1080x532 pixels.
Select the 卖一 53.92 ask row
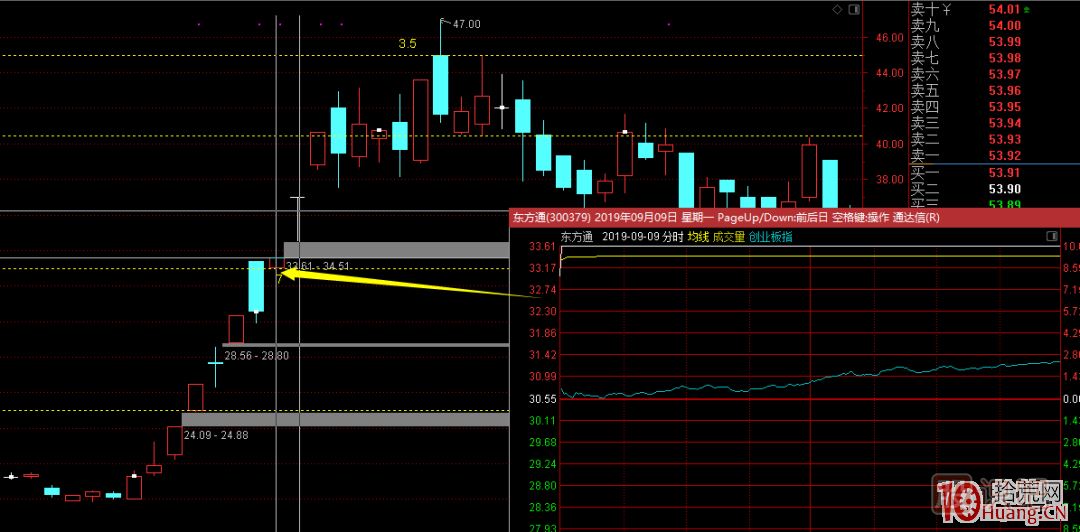coord(990,155)
